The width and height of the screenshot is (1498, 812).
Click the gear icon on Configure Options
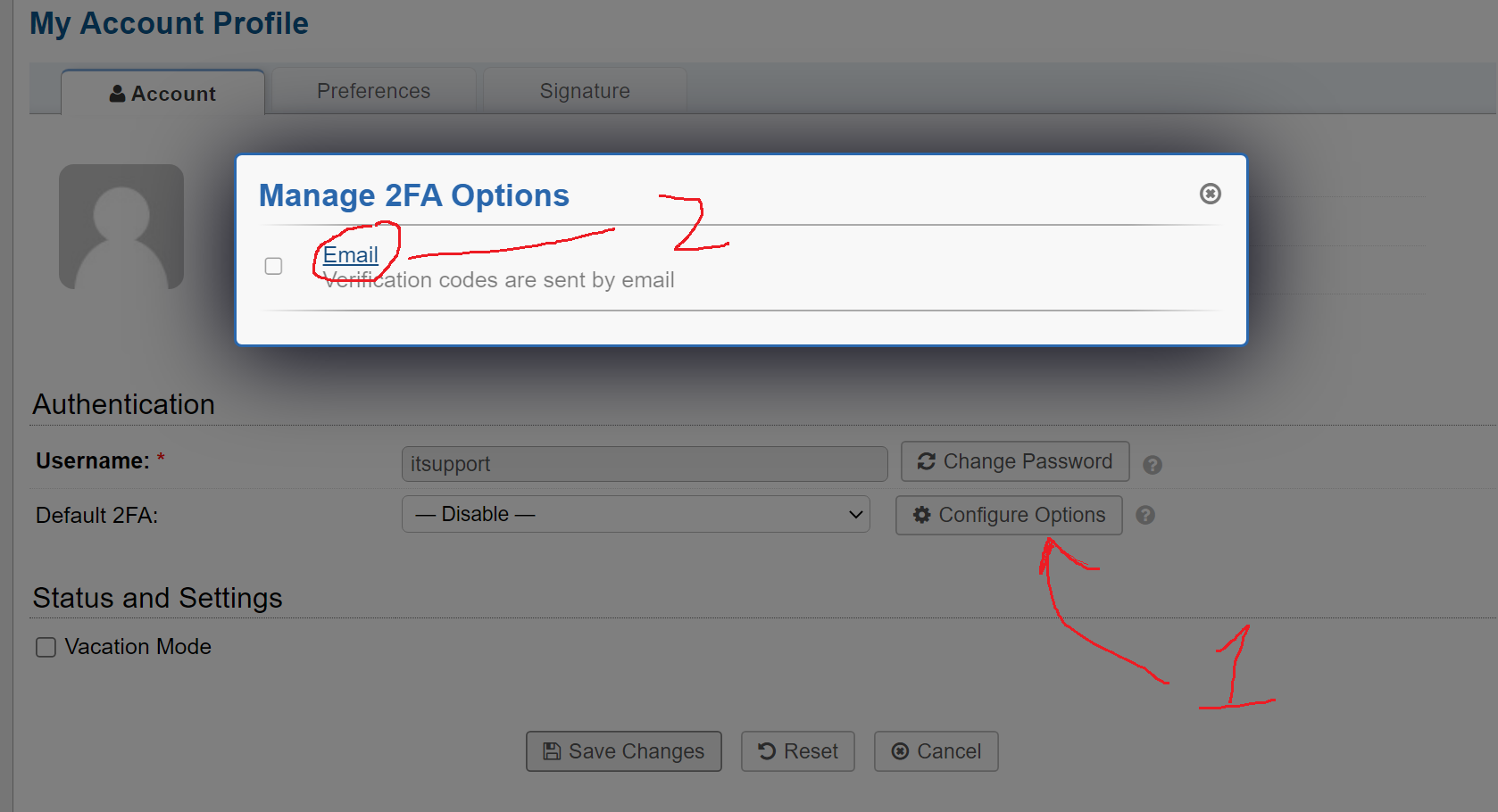pos(922,515)
